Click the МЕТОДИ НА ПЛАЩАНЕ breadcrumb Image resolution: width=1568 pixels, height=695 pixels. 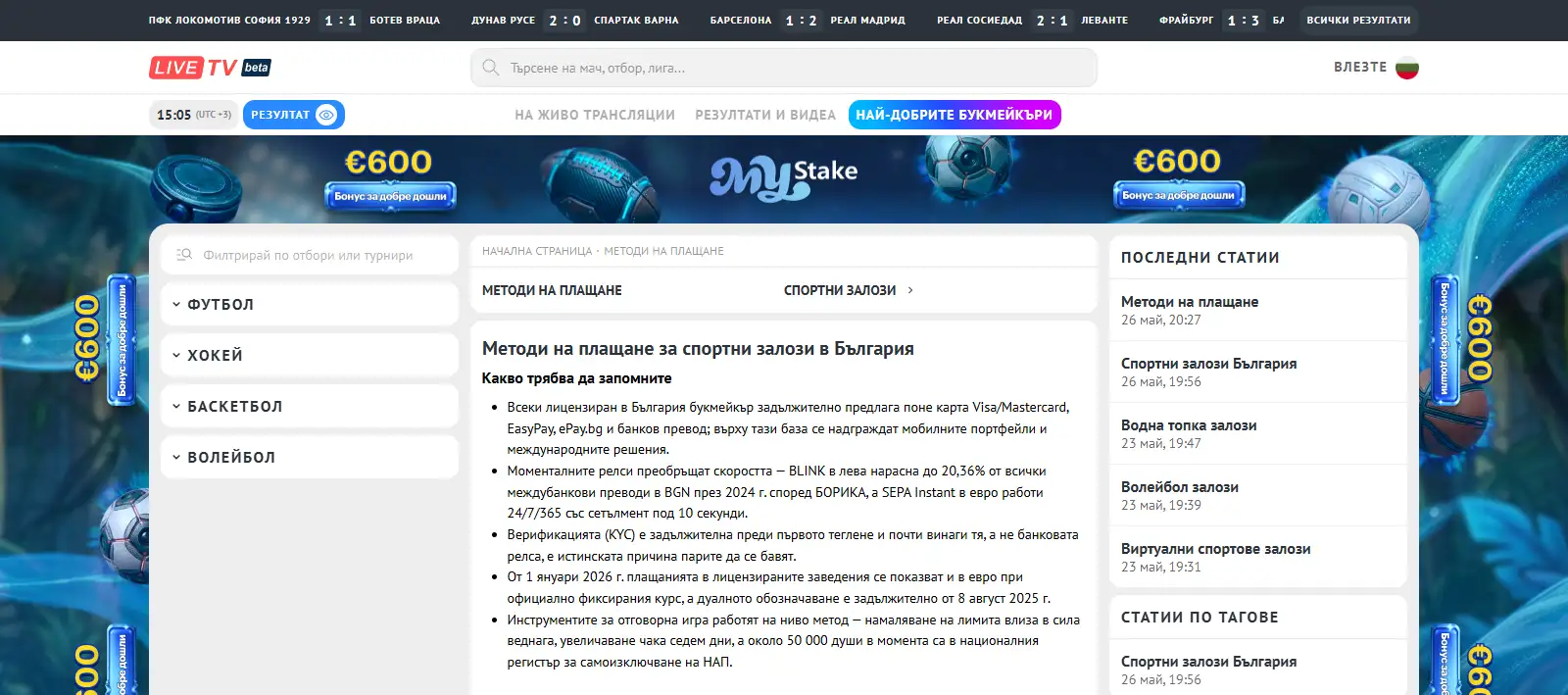tap(663, 251)
